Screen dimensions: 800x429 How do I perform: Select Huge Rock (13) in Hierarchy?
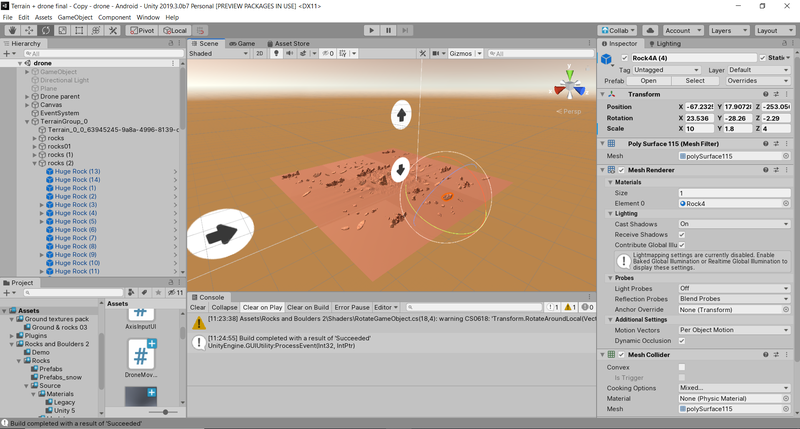(x=78, y=172)
